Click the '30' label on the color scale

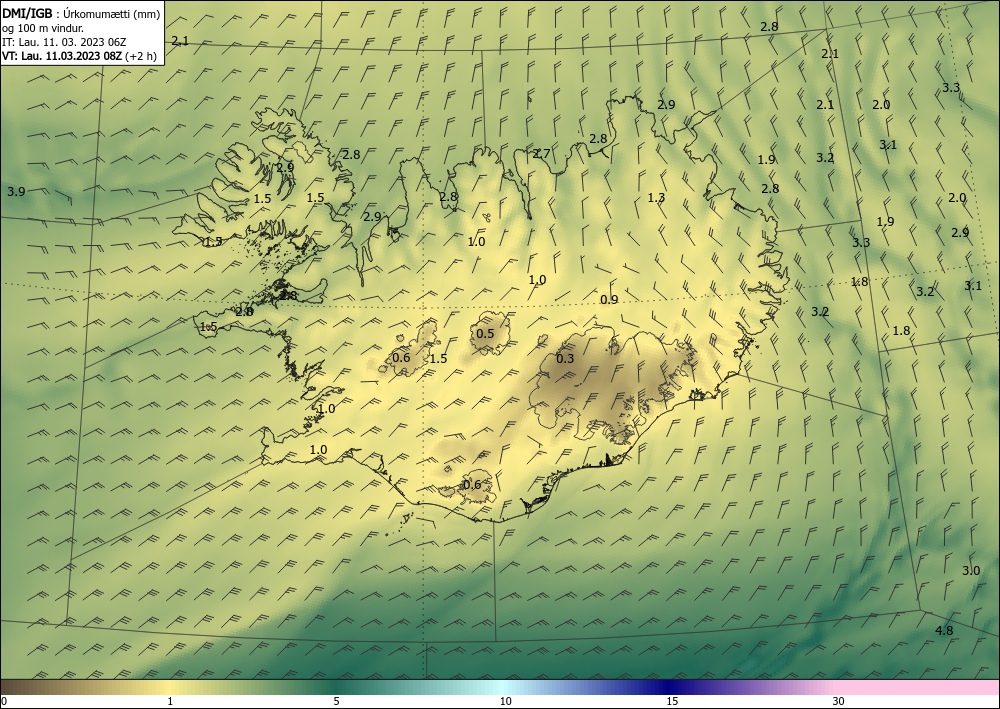pos(839,702)
